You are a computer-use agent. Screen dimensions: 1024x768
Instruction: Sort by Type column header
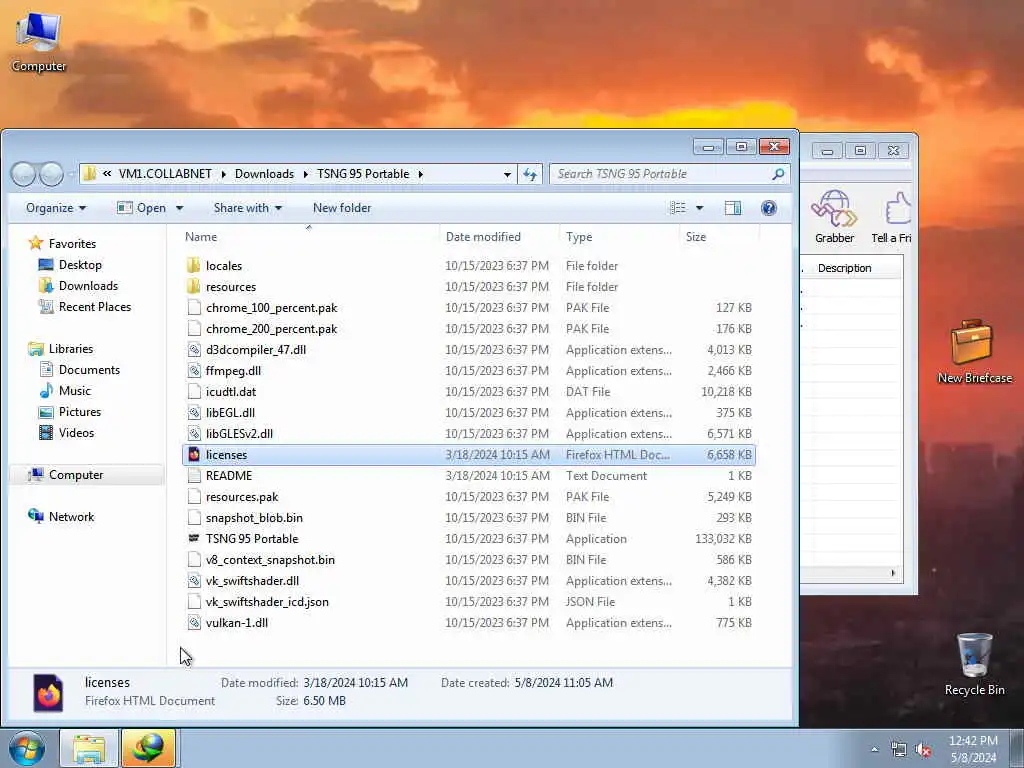point(618,237)
